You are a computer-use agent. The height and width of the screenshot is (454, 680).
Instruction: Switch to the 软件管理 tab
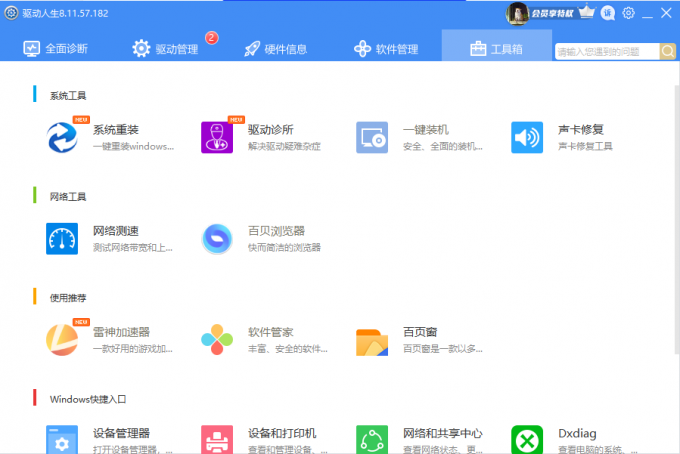coord(386,49)
